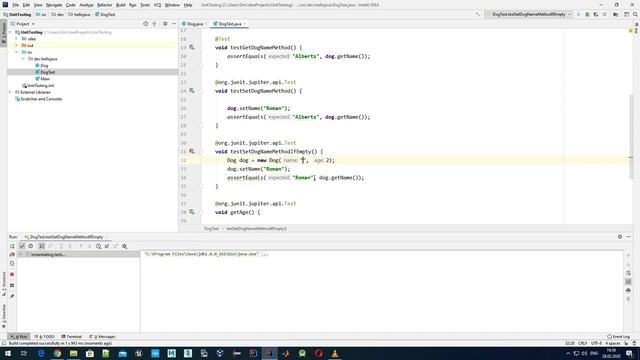
Task: Collapse the UnitTesting root node
Action: (11, 32)
